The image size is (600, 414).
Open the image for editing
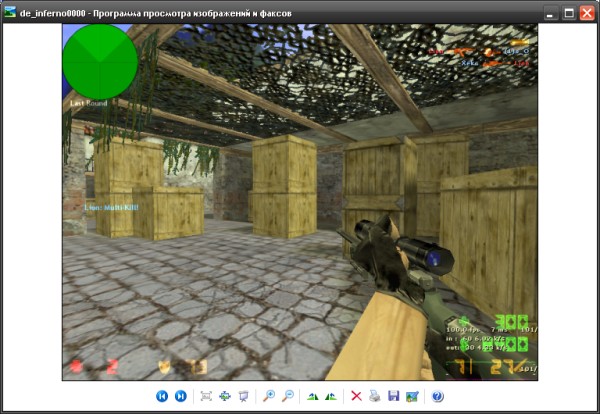tap(412, 396)
